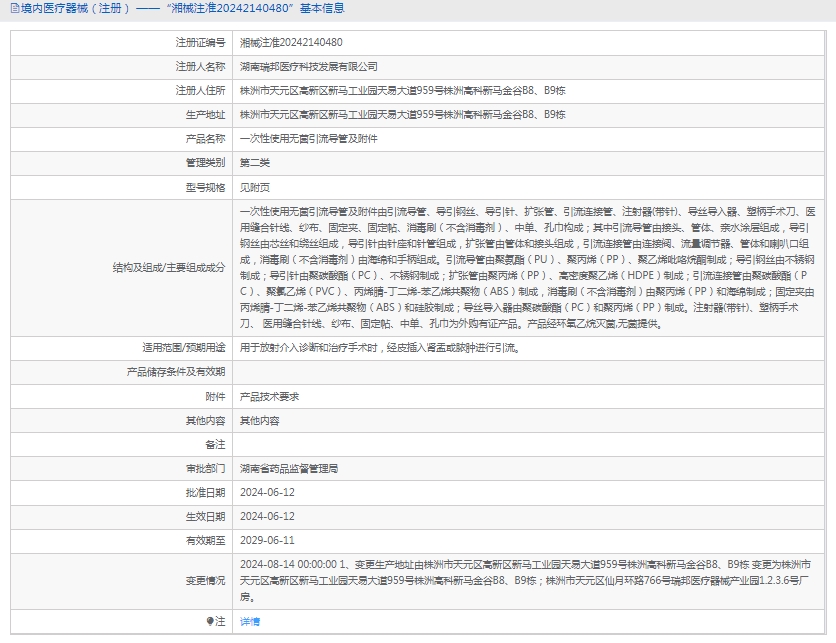Click the 批准日期 value 2024-06-12
836x643 pixels.
pyautogui.click(x=267, y=492)
